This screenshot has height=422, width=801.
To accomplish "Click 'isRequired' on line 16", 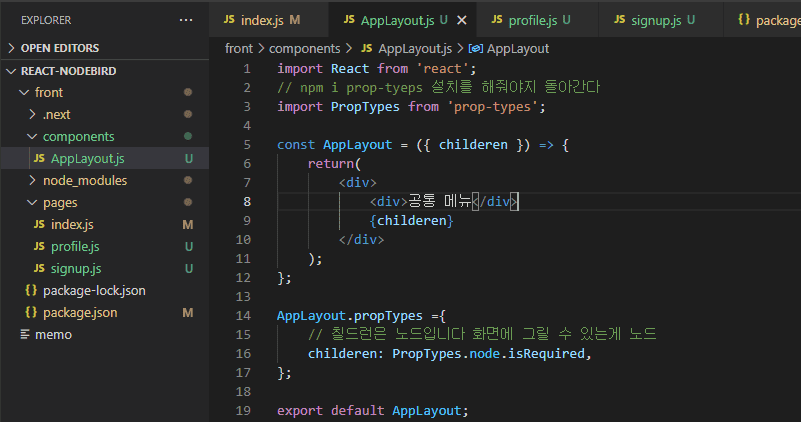I will [546, 354].
